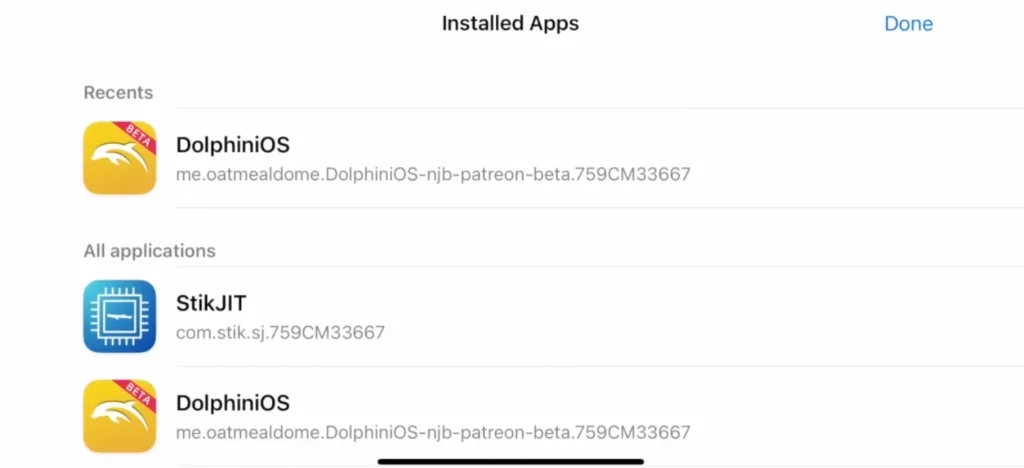
Task: Select DolphiniOS name in Recents section
Action: 232,145
